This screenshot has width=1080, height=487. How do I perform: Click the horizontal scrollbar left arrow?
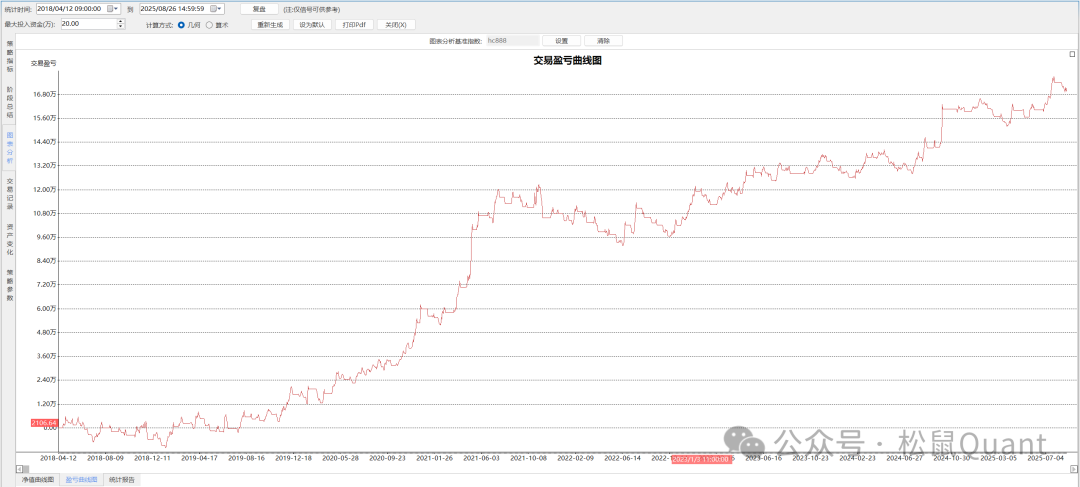coord(19,468)
